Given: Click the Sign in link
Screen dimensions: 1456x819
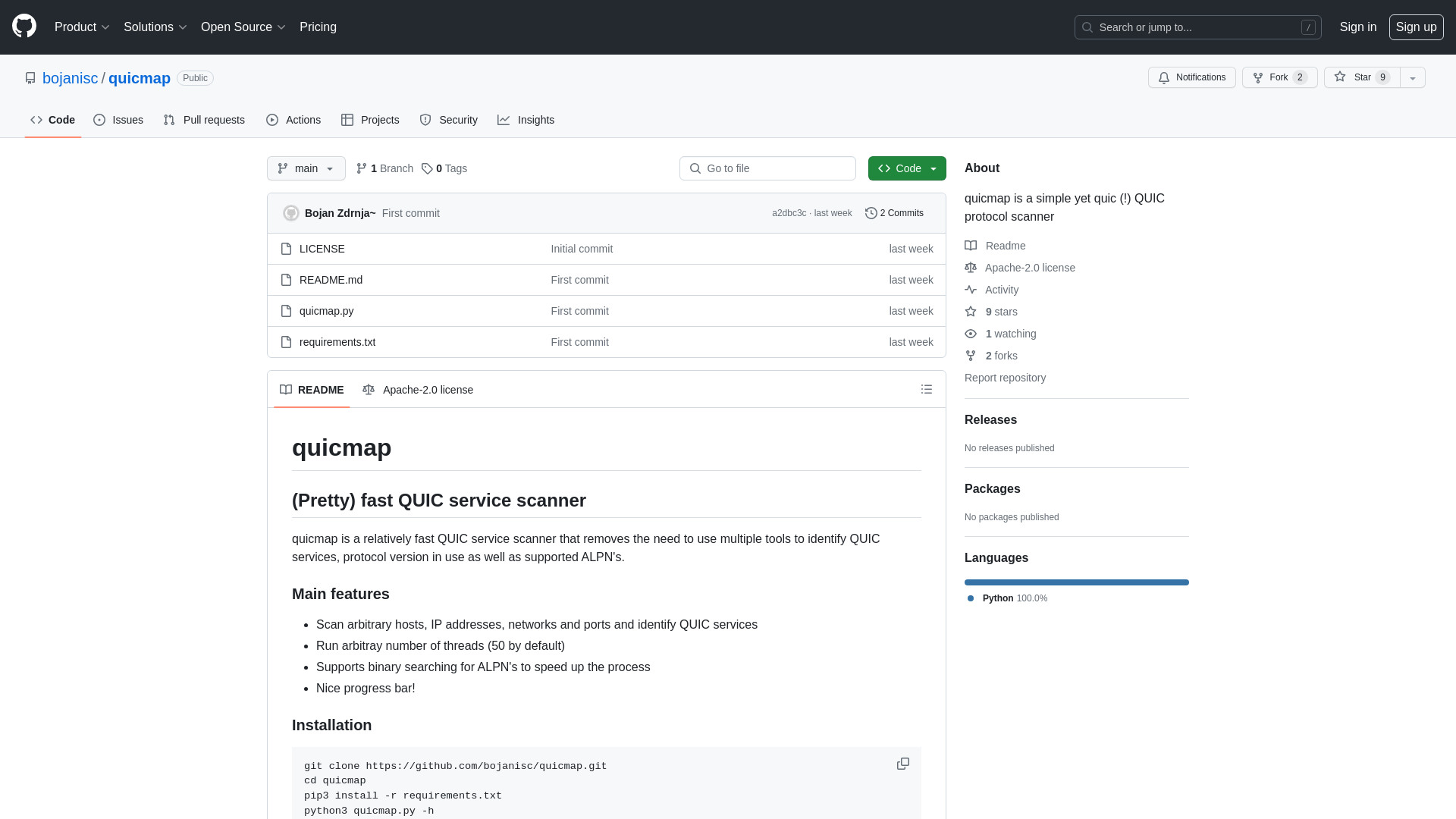Looking at the screenshot, I should click(x=1357, y=27).
